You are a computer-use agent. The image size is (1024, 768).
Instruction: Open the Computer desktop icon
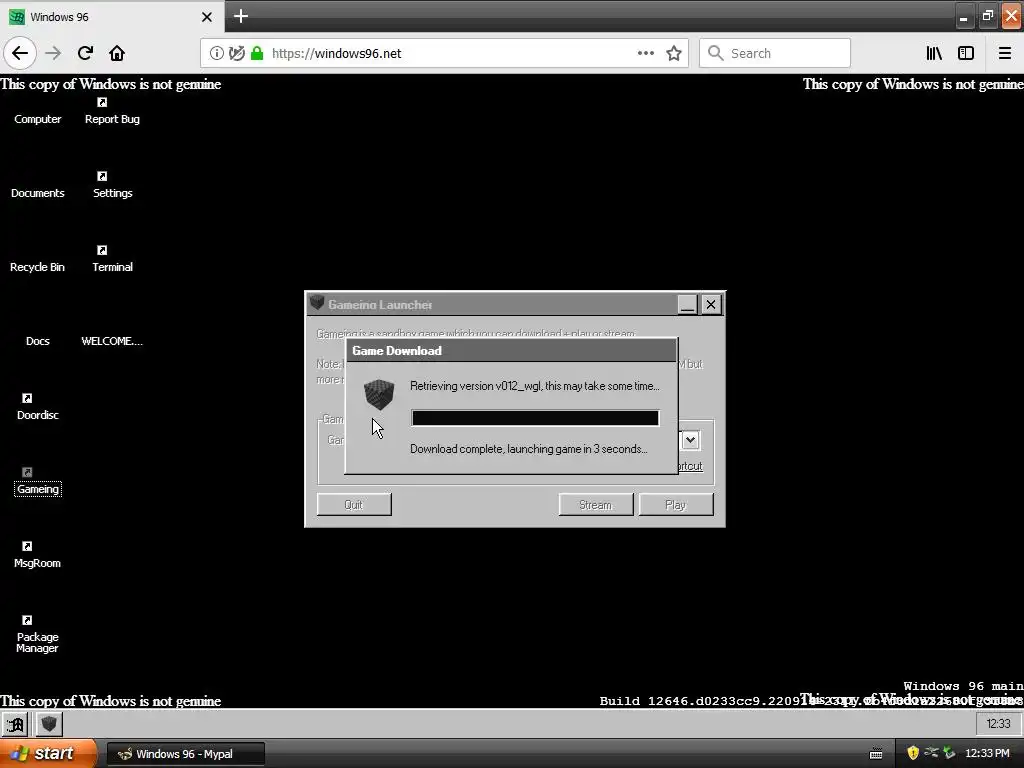click(37, 119)
